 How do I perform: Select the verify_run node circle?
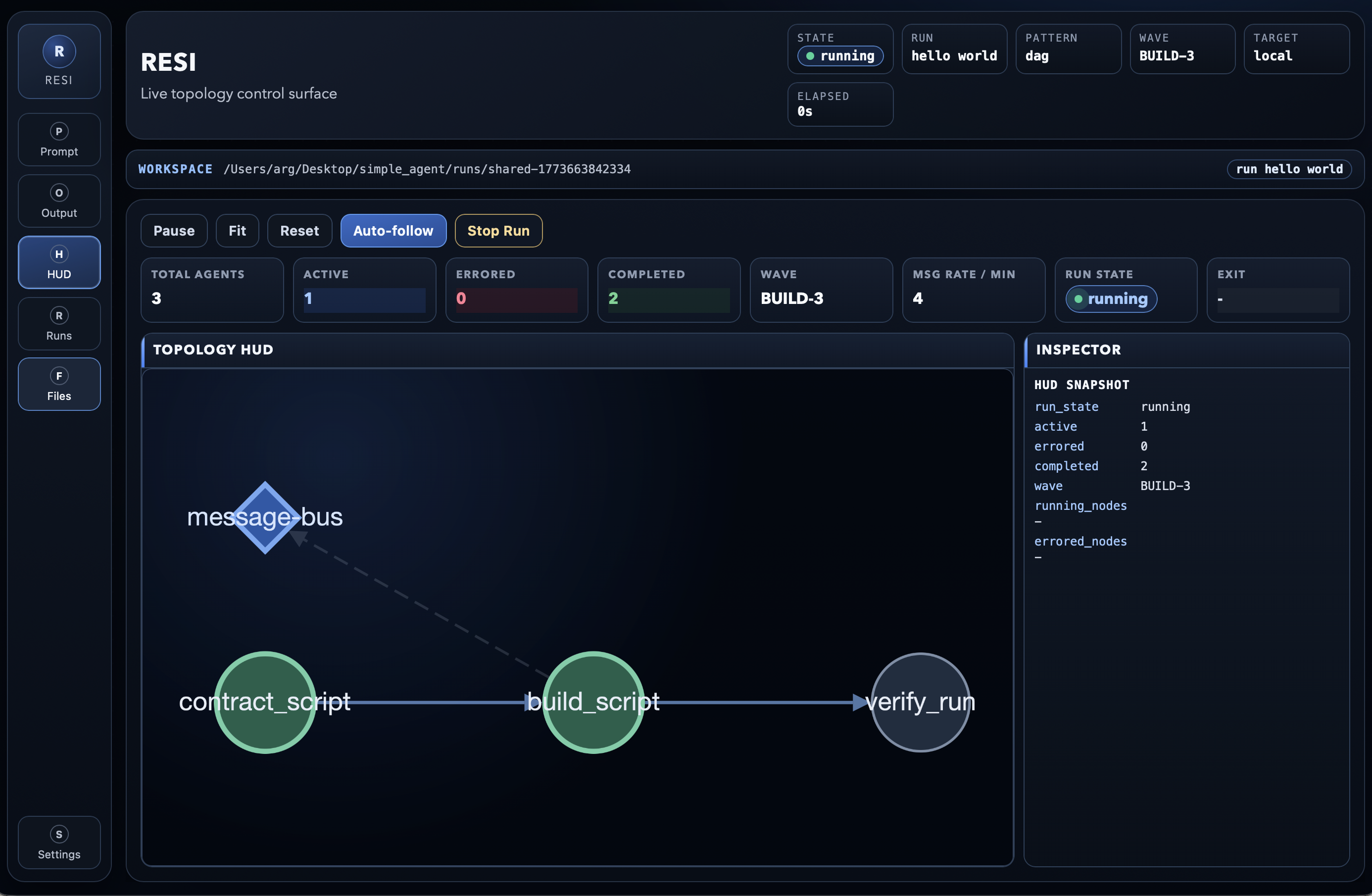(x=921, y=701)
